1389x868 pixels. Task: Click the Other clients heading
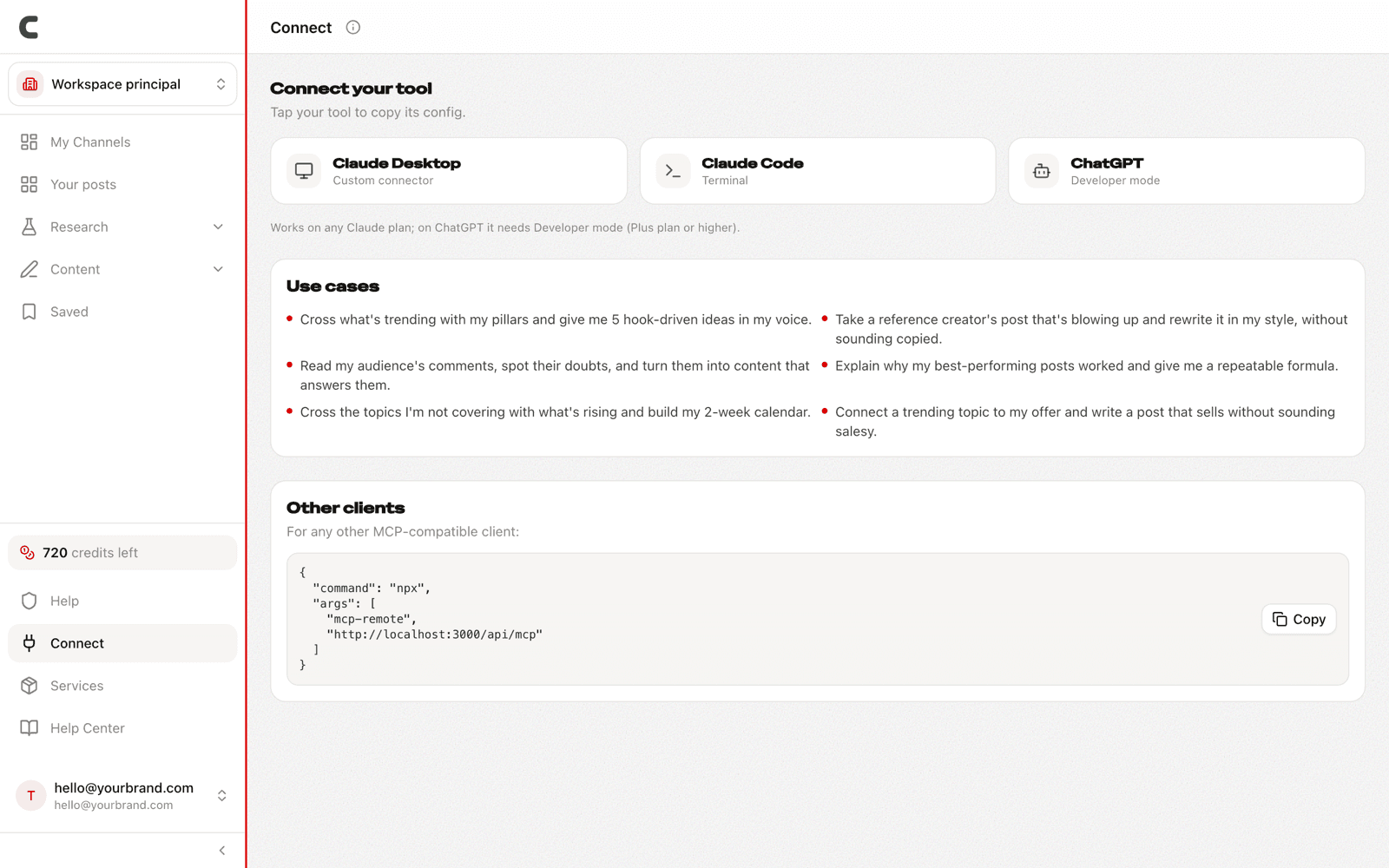click(x=346, y=508)
